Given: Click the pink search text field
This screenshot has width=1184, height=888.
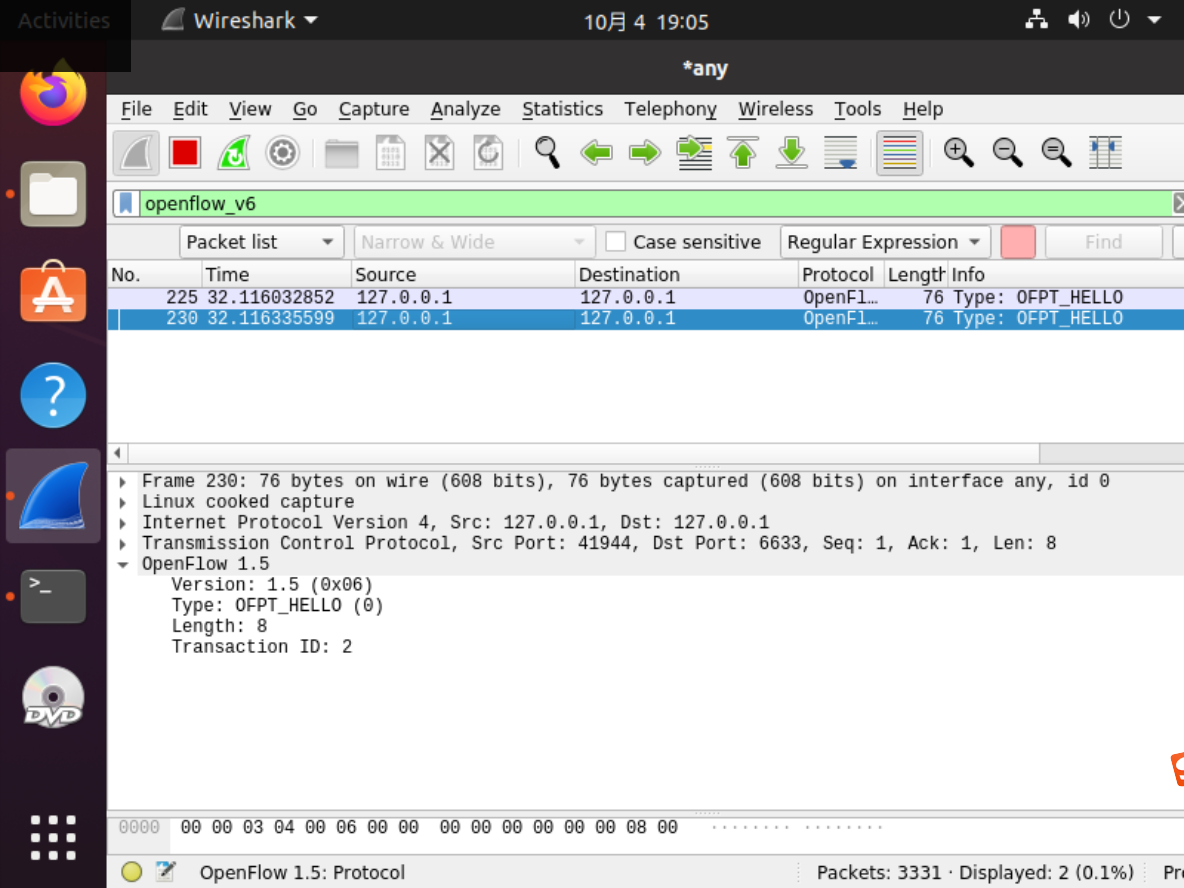Looking at the screenshot, I should click(1017, 242).
